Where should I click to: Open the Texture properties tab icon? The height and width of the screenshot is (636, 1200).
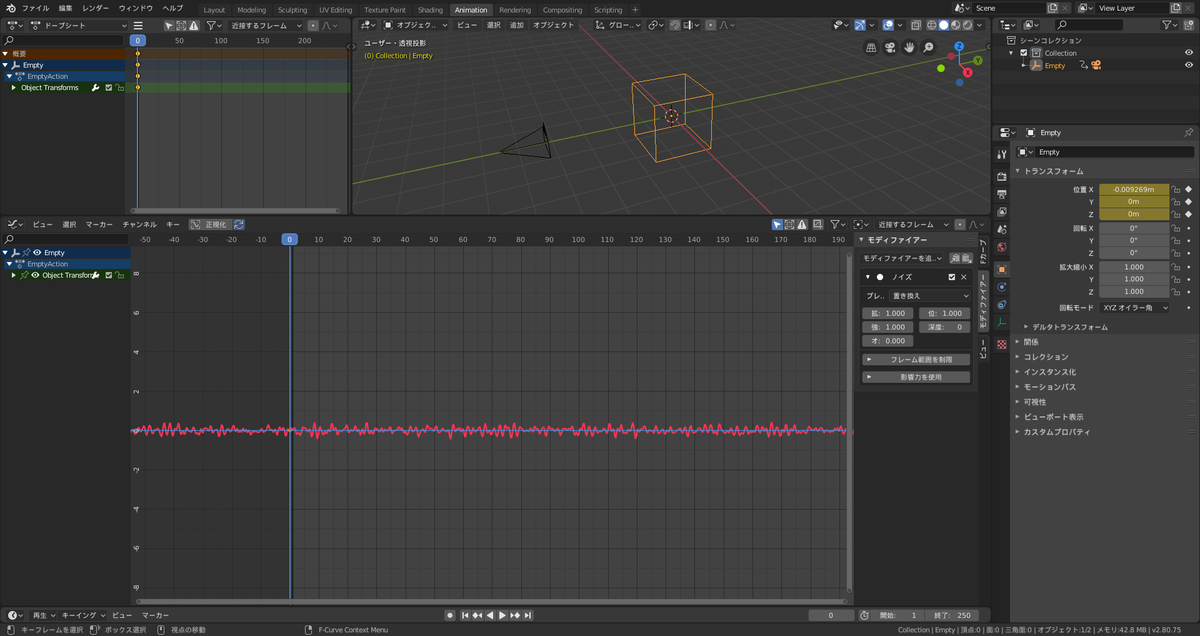pos(1001,345)
